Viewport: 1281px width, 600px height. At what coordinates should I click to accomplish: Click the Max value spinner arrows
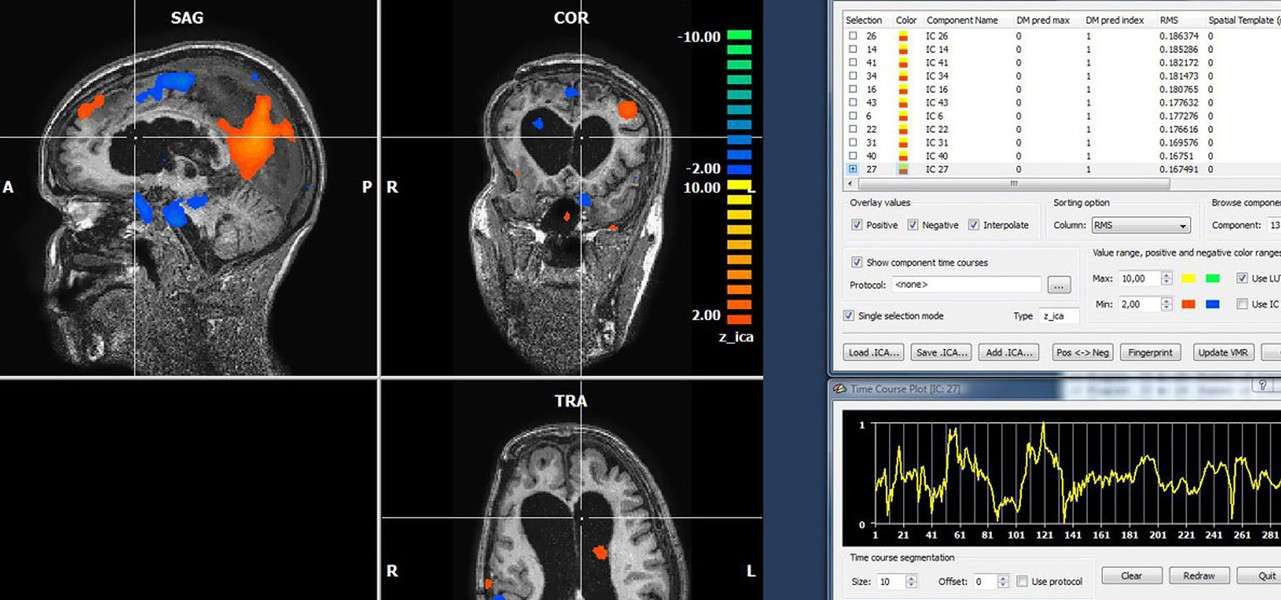pyautogui.click(x=1166, y=278)
